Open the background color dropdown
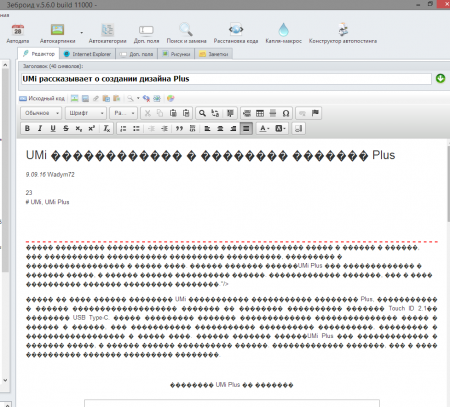The height and width of the screenshot is (407, 450). tap(280, 129)
